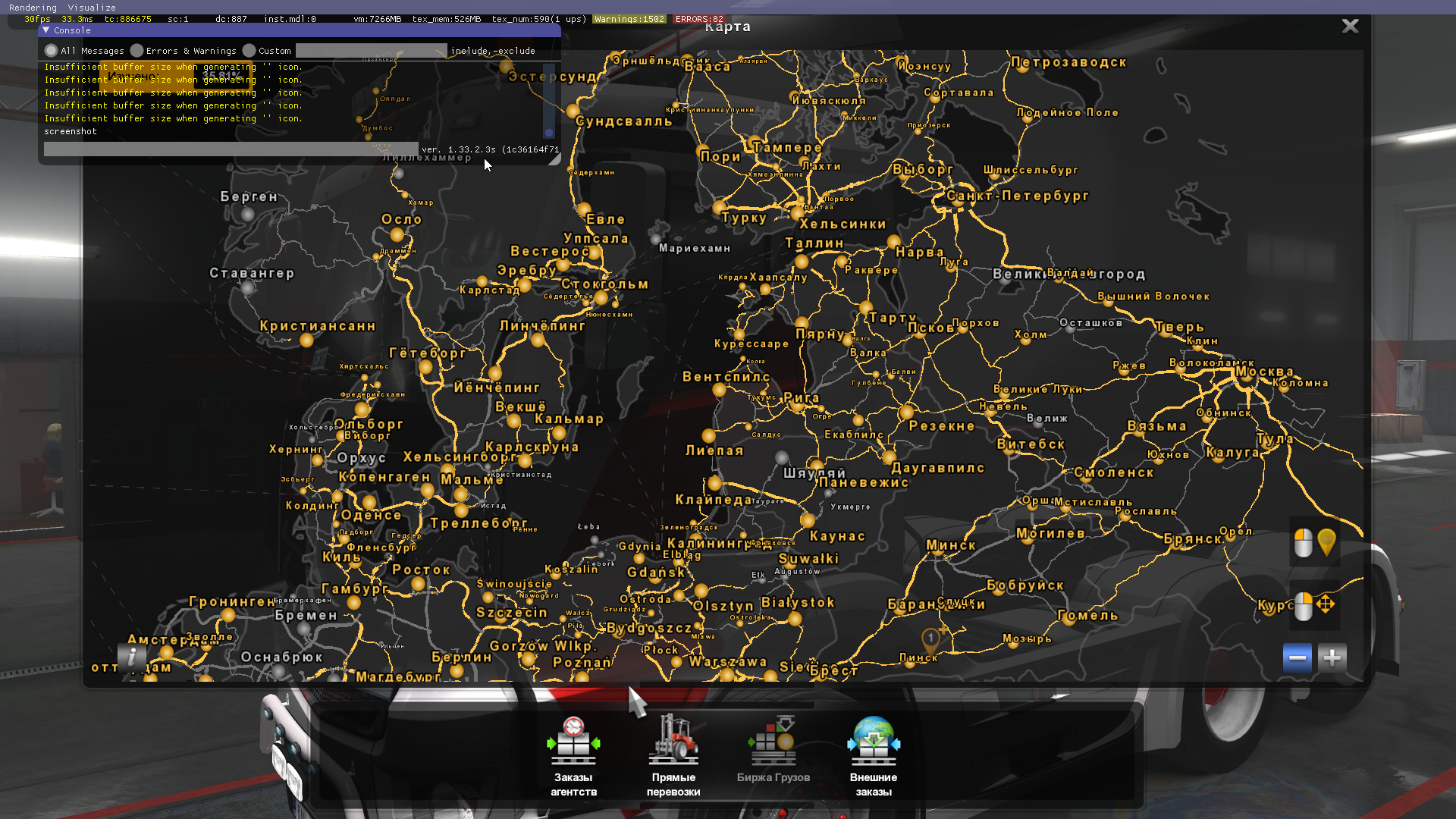The width and height of the screenshot is (1456, 819).
Task: Click the Брянск city label
Action: tap(1193, 539)
